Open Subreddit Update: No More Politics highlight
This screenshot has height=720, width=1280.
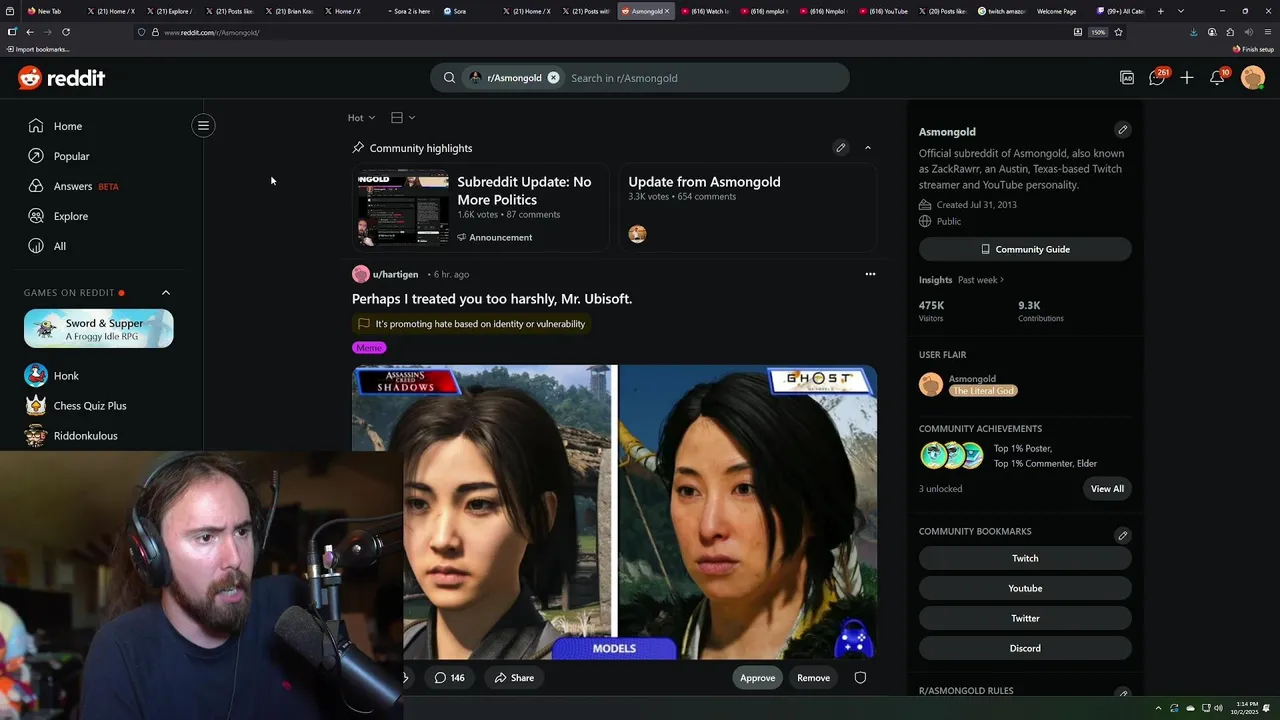tap(524, 190)
